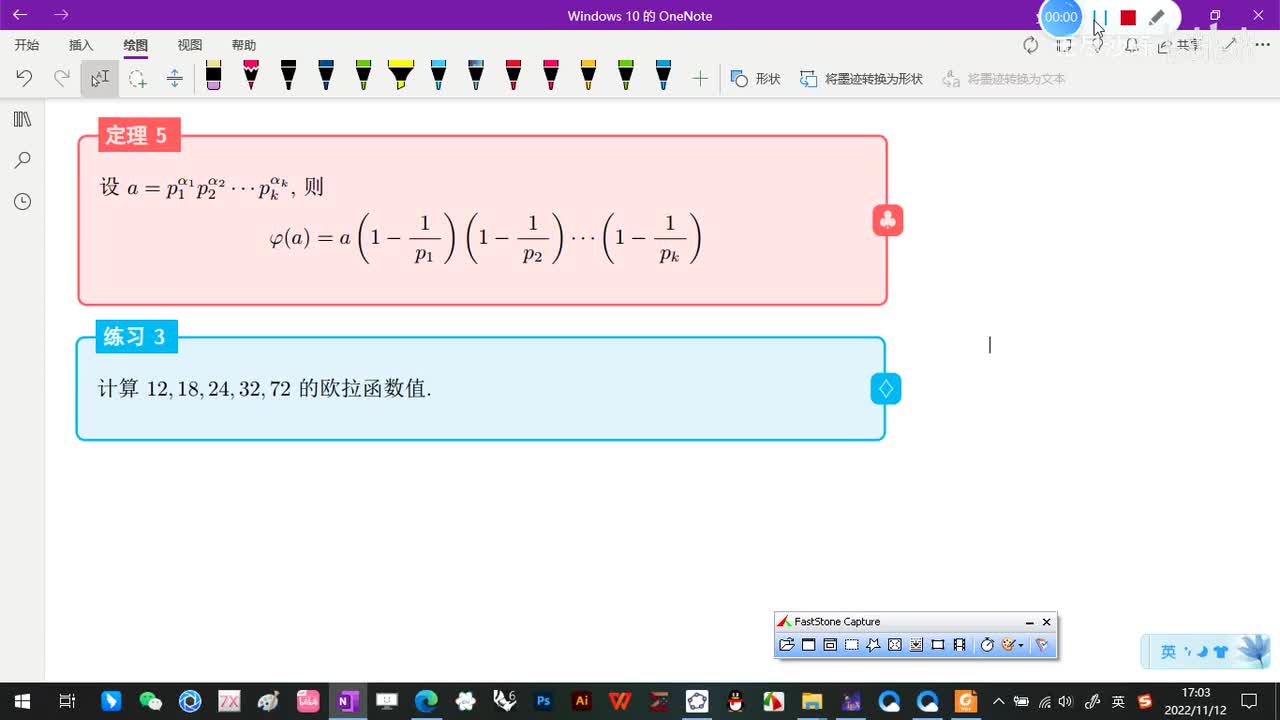Image resolution: width=1280 pixels, height=720 pixels.
Task: Toggle the 英 input language indicator in tray
Action: 1118,701
